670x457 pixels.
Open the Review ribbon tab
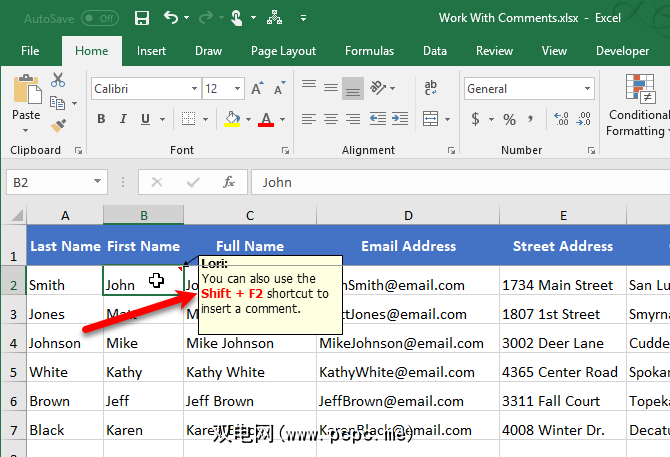point(494,51)
